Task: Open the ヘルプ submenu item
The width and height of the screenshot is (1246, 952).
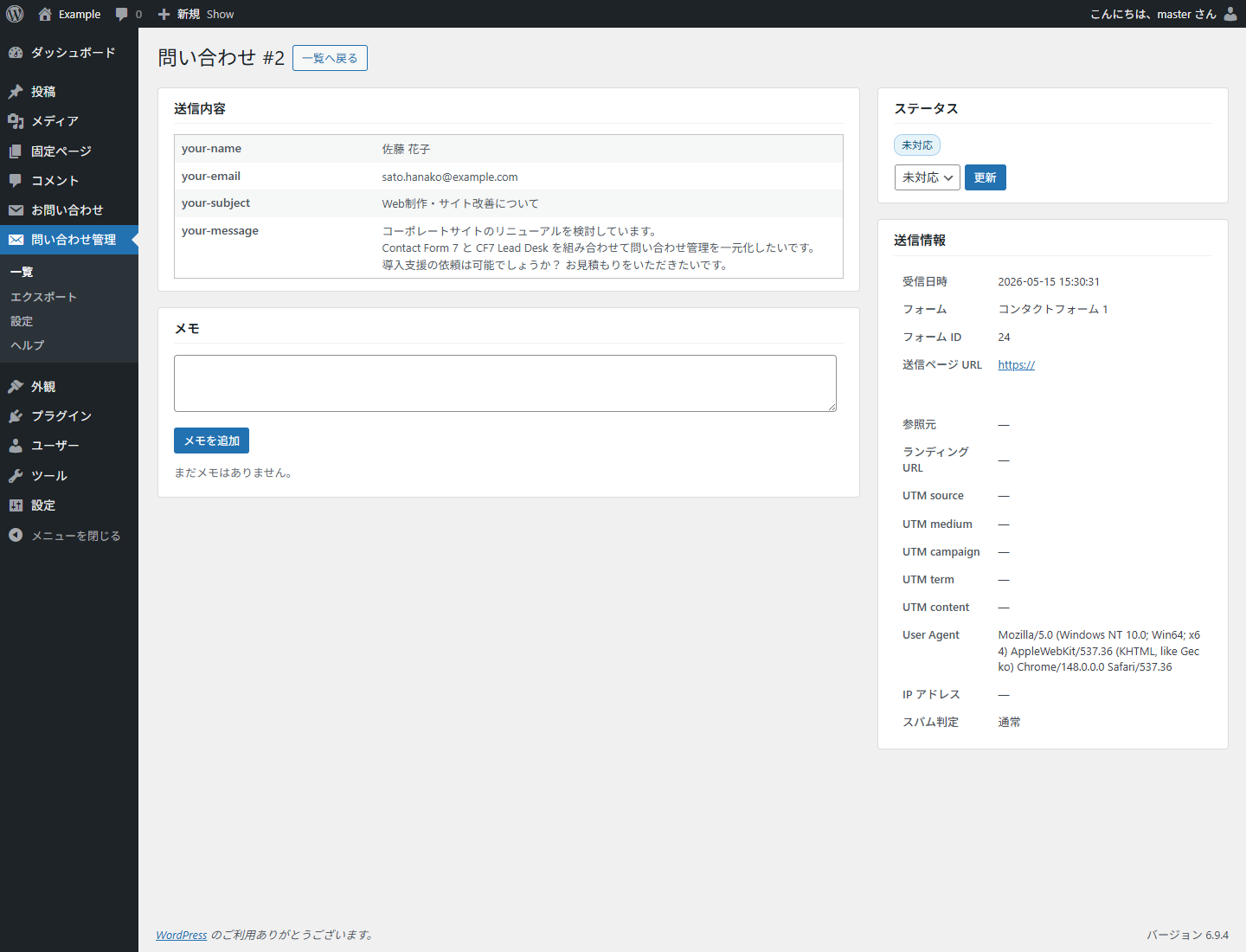Action: pyautogui.click(x=27, y=345)
